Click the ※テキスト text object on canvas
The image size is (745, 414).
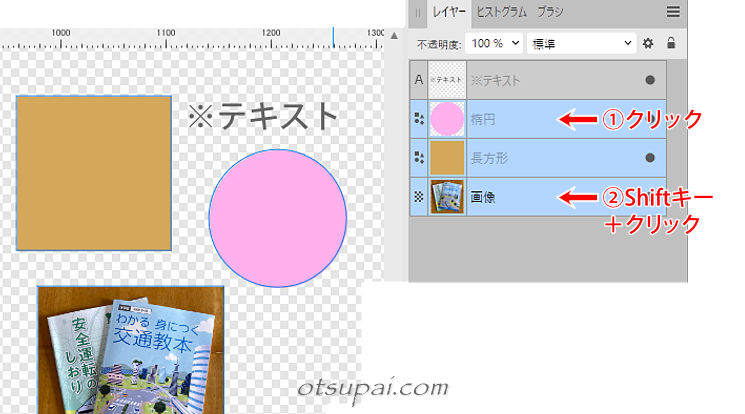pyautogui.click(x=263, y=117)
